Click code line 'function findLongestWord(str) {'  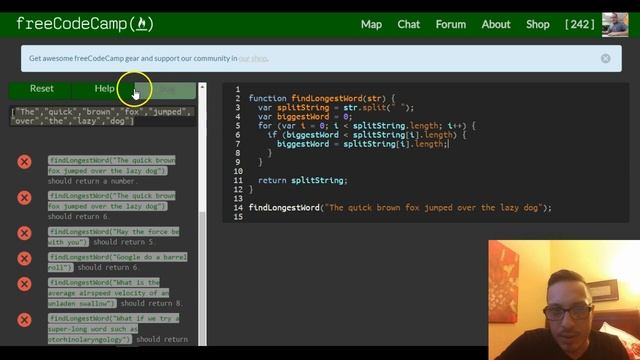[x=322, y=98]
